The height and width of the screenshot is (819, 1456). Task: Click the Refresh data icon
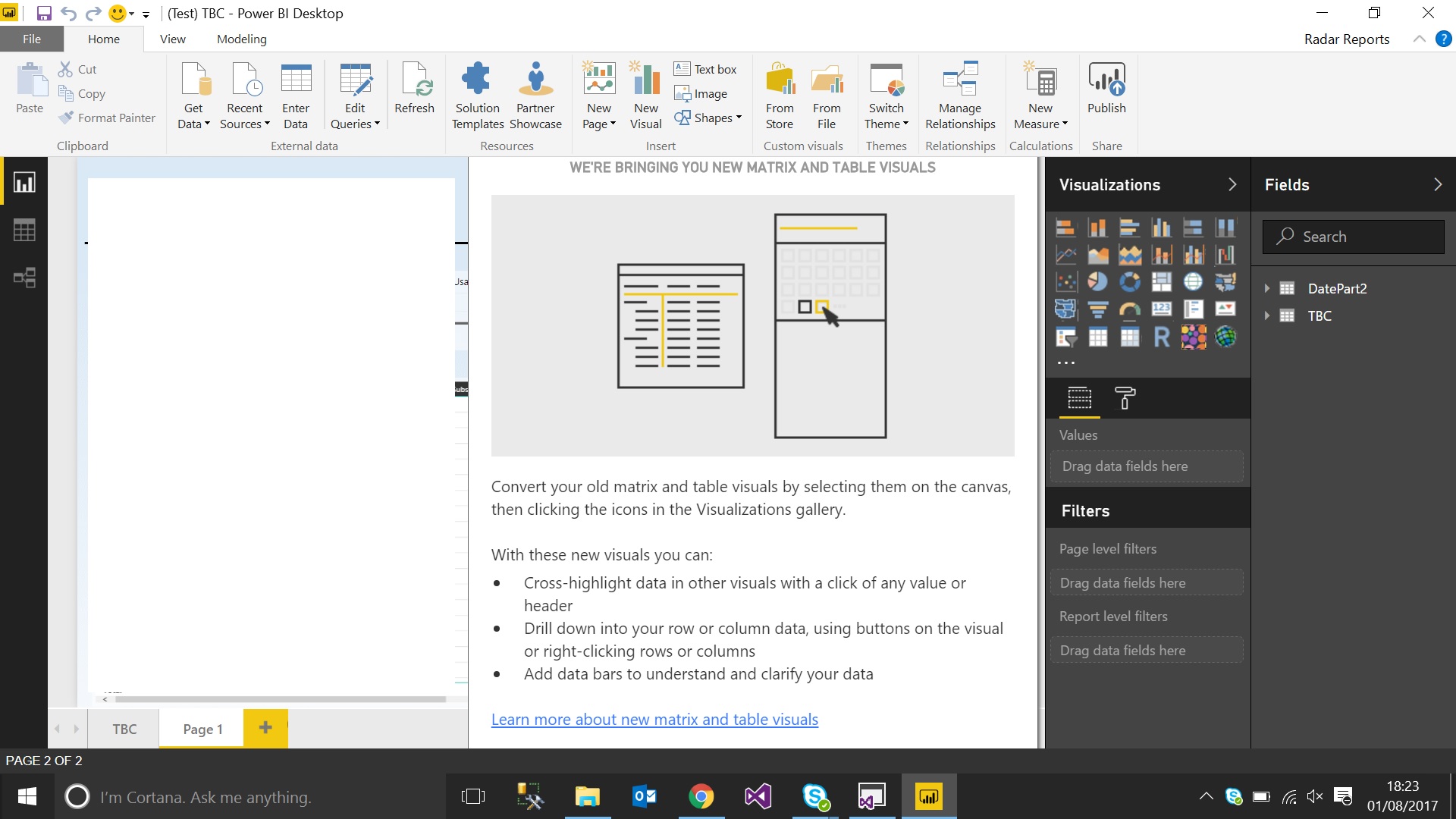pyautogui.click(x=414, y=89)
